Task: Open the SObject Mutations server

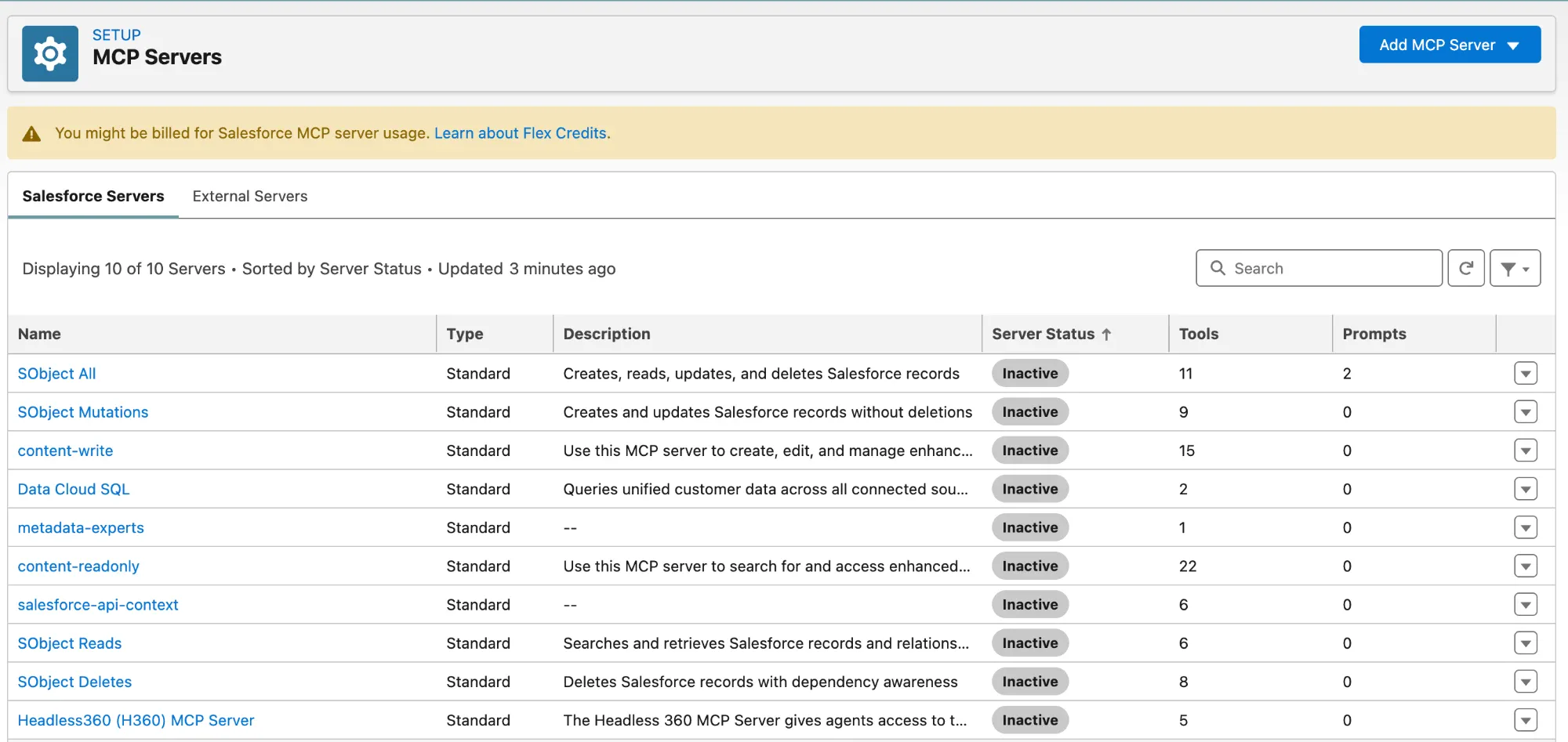Action: pyautogui.click(x=83, y=412)
